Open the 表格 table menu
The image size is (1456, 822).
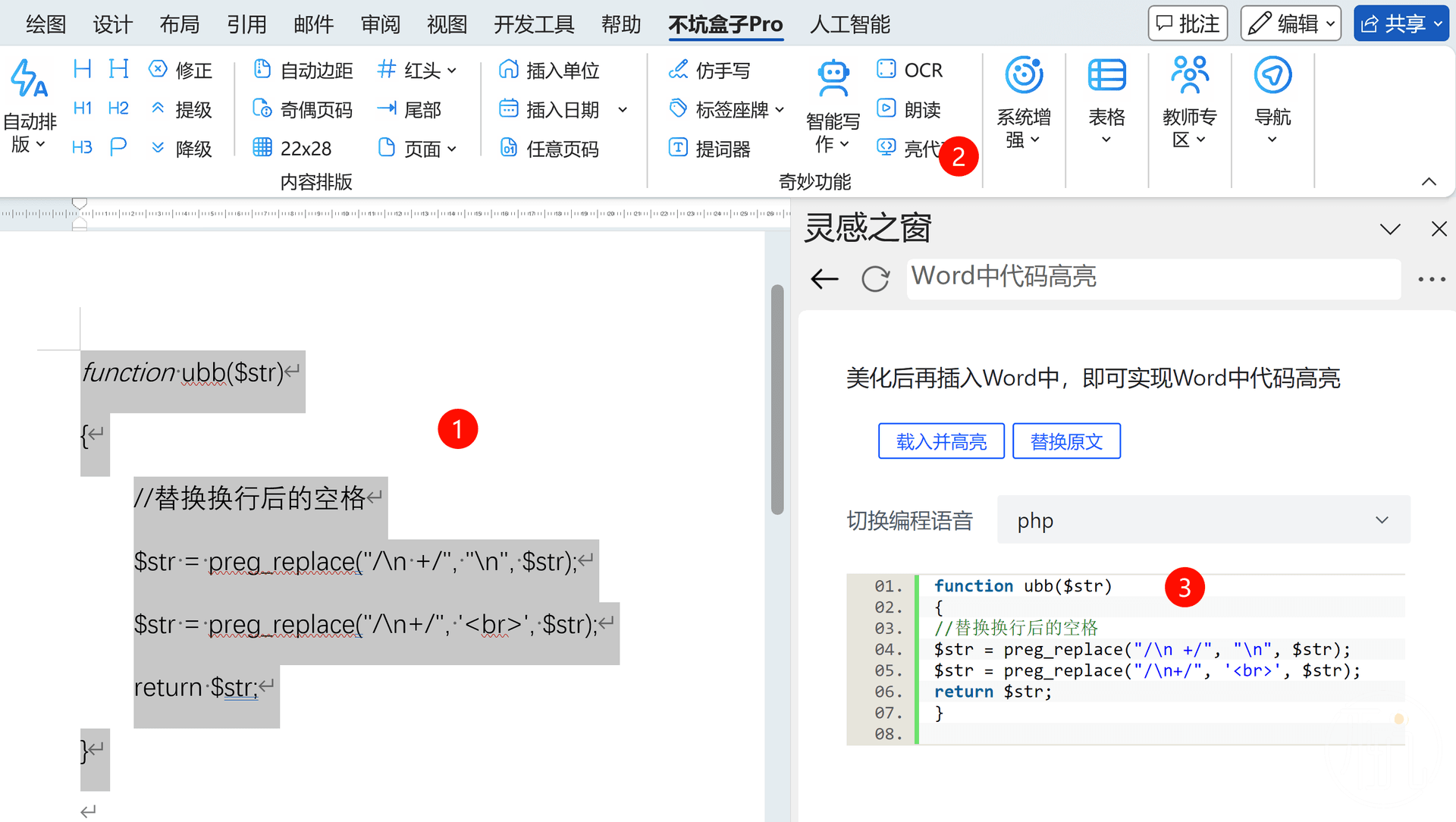pyautogui.click(x=1106, y=102)
